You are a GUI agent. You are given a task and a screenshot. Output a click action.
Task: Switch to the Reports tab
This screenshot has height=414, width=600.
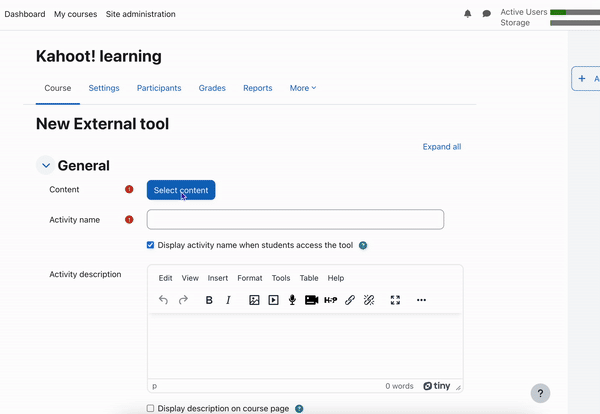pyautogui.click(x=258, y=88)
